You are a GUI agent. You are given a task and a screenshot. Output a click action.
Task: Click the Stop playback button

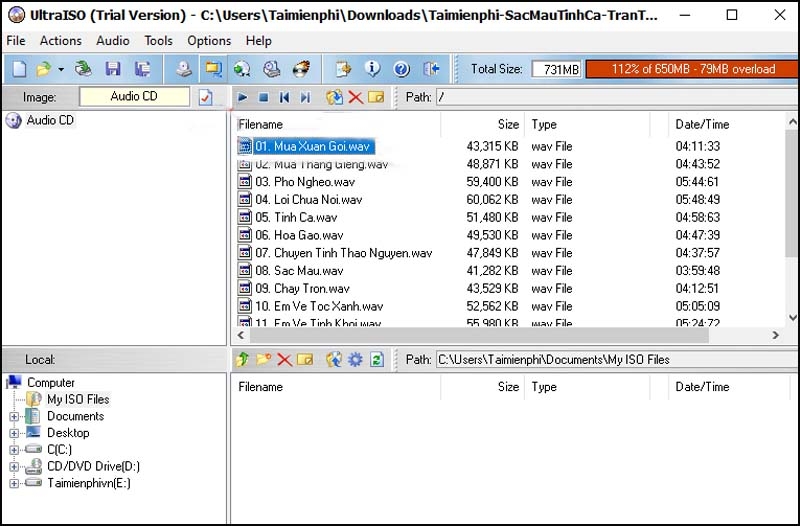tap(263, 97)
